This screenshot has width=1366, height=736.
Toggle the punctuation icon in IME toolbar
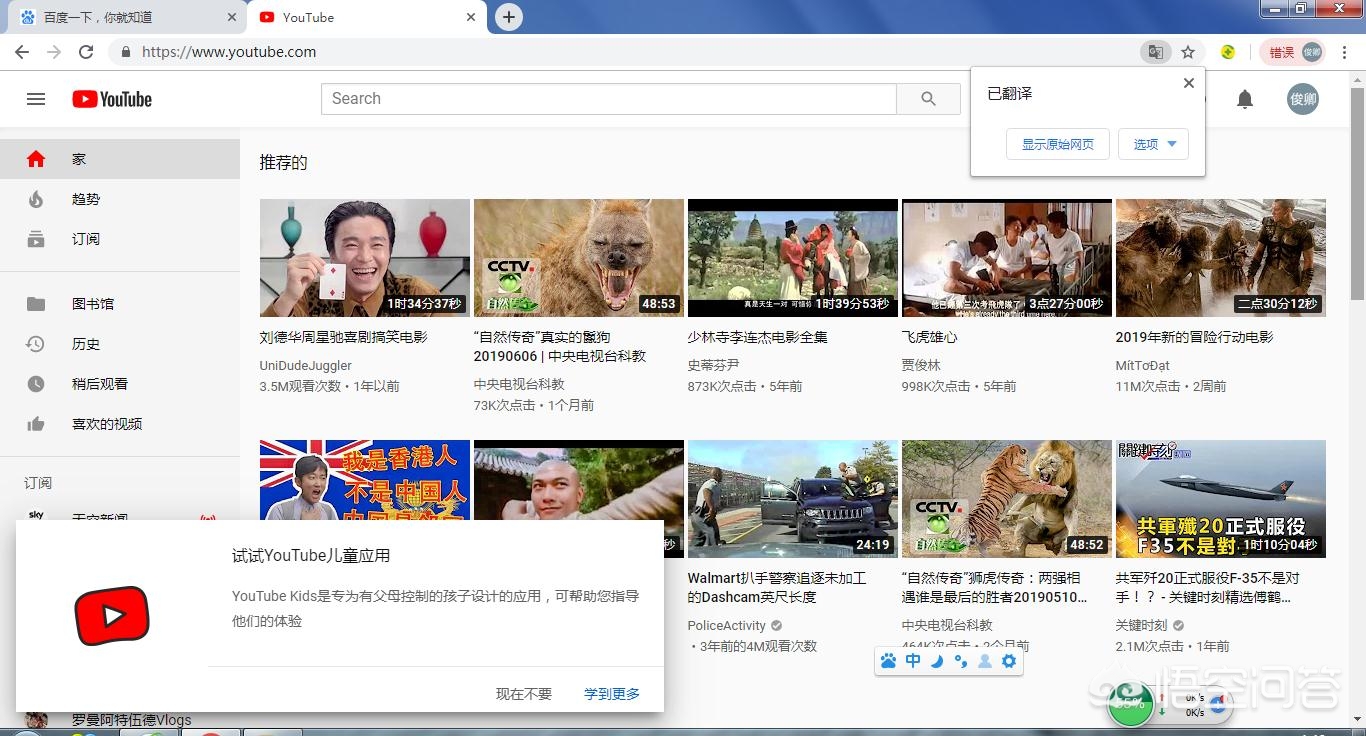tap(961, 661)
